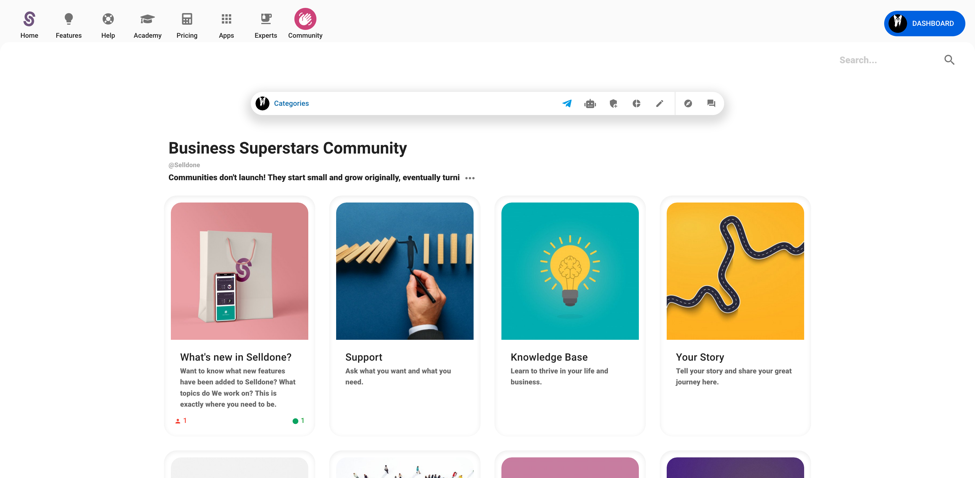Go to Academy graduation cap item
This screenshot has height=478, width=975.
click(x=147, y=25)
